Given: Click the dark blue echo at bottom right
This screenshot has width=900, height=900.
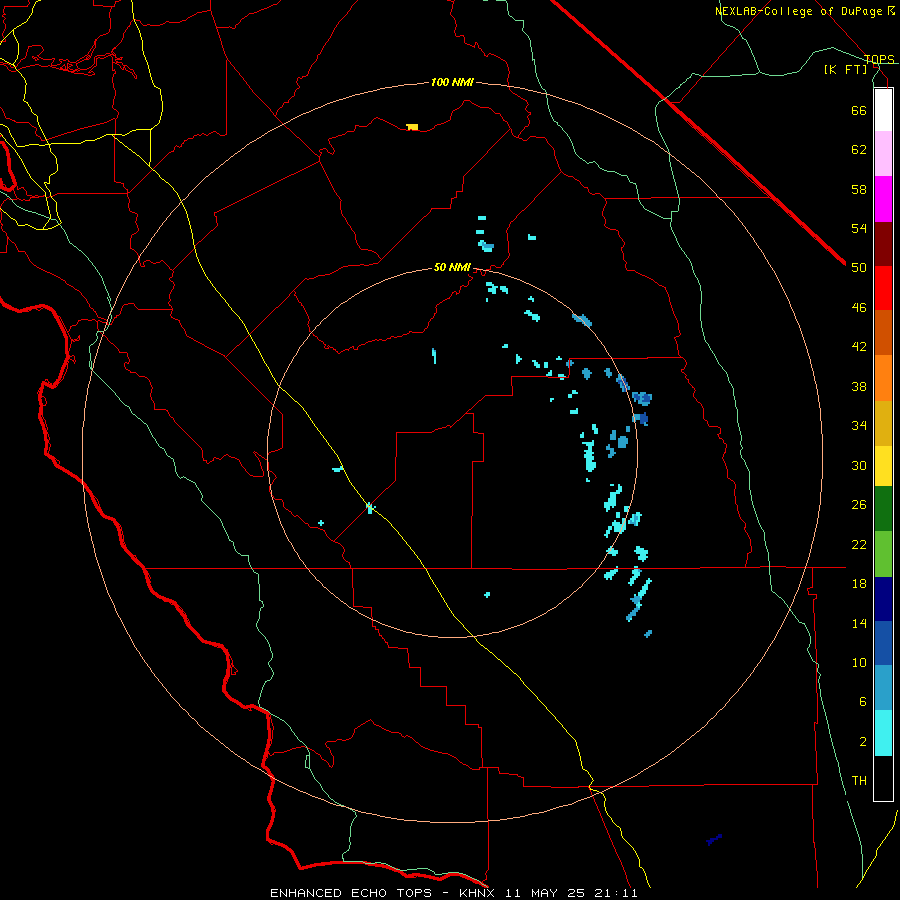Looking at the screenshot, I should 713,840.
